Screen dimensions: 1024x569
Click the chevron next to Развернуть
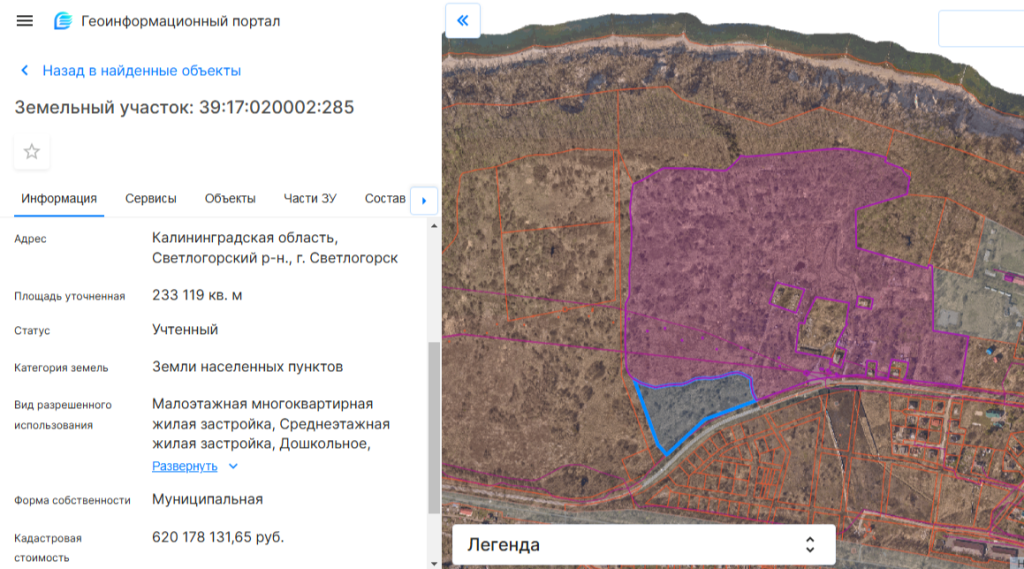pos(233,466)
